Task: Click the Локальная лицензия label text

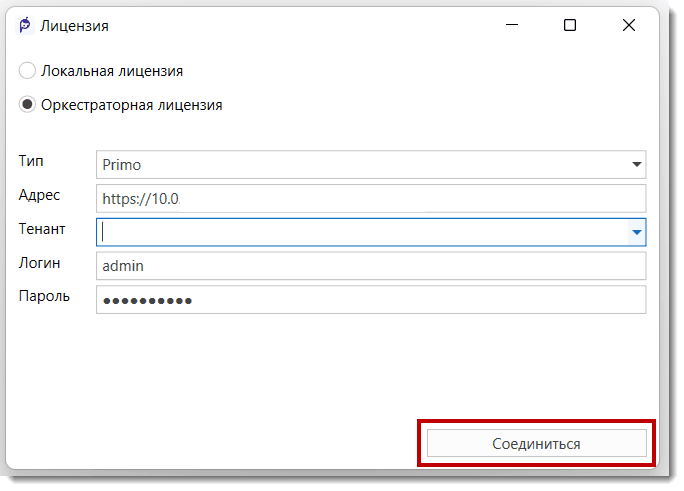Action: click(x=111, y=71)
